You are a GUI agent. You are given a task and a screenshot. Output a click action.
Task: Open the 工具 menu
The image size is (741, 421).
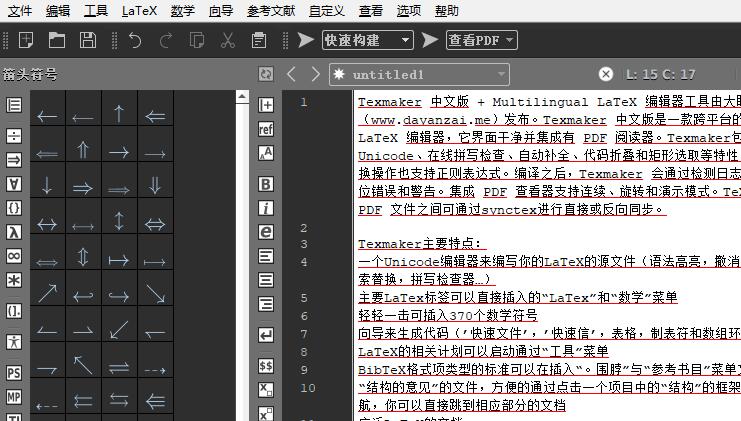[x=96, y=10]
